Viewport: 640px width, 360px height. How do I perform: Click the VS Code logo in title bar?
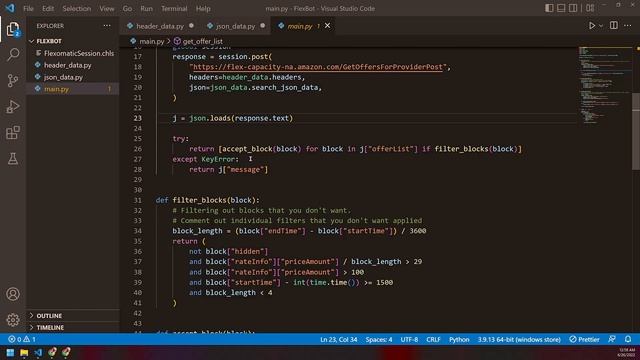point(10,8)
